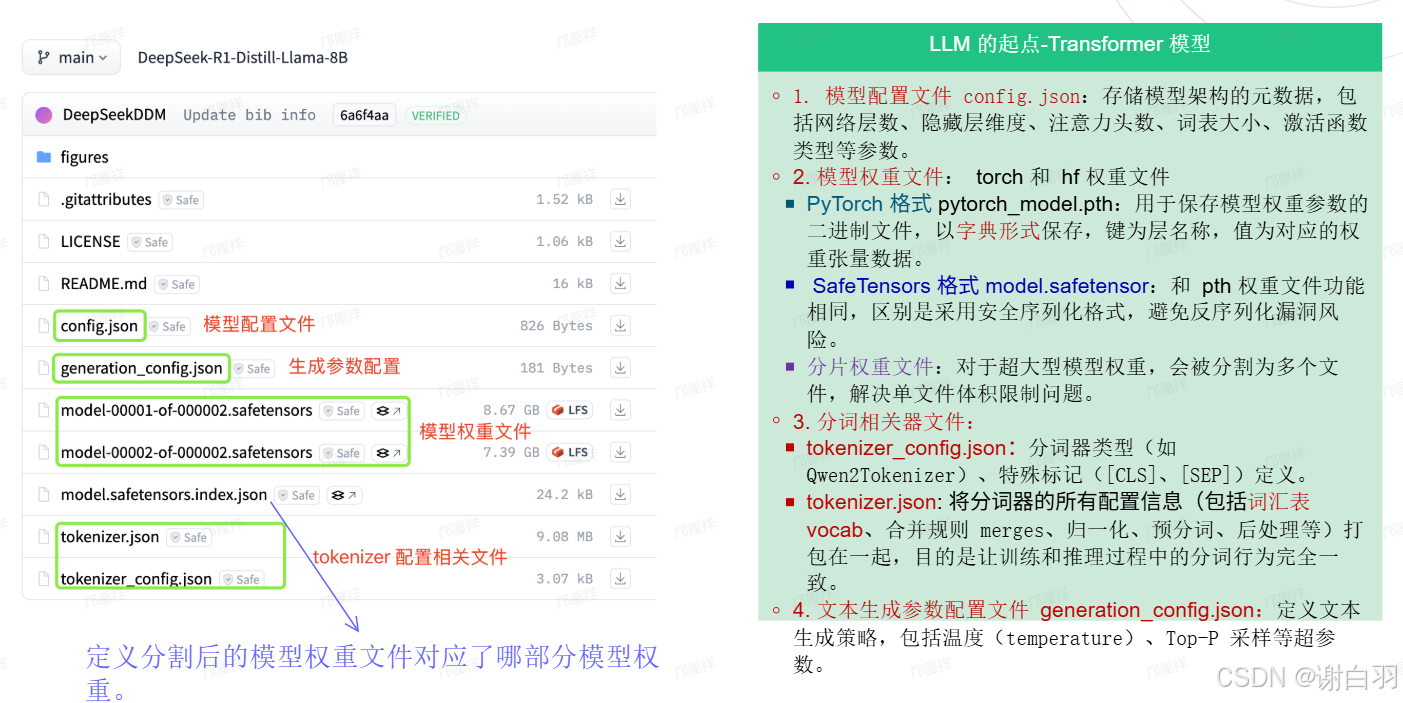1403x703 pixels.
Task: Open the .gitattributes file
Action: click(x=106, y=199)
